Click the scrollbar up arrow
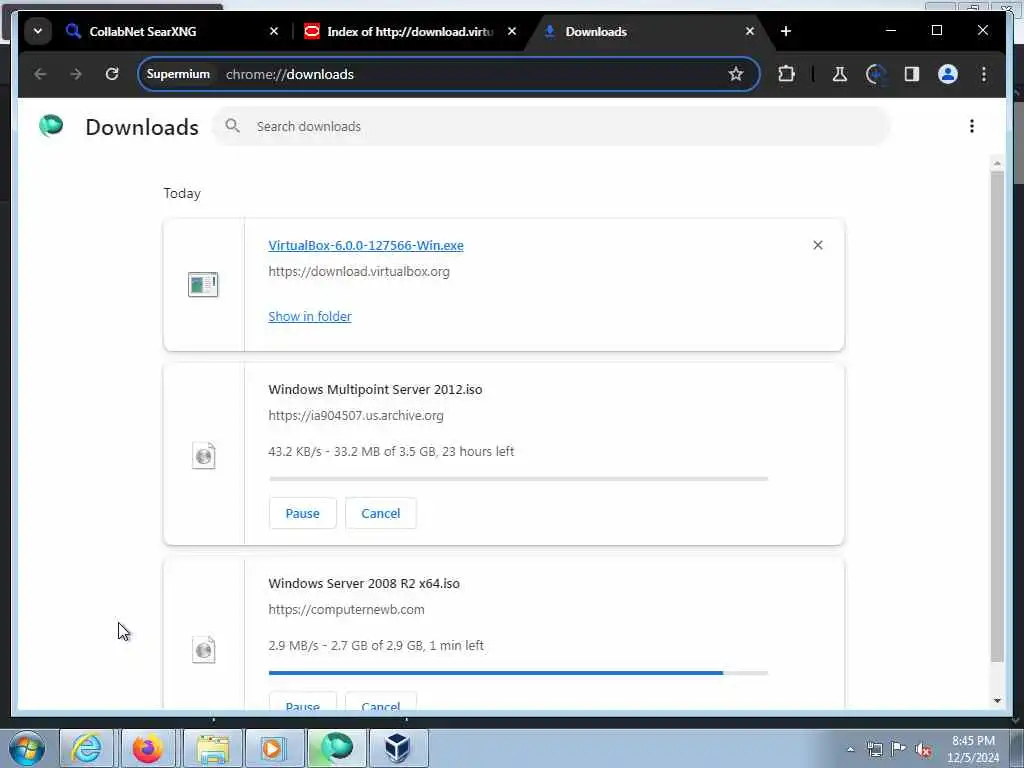 pos(997,163)
